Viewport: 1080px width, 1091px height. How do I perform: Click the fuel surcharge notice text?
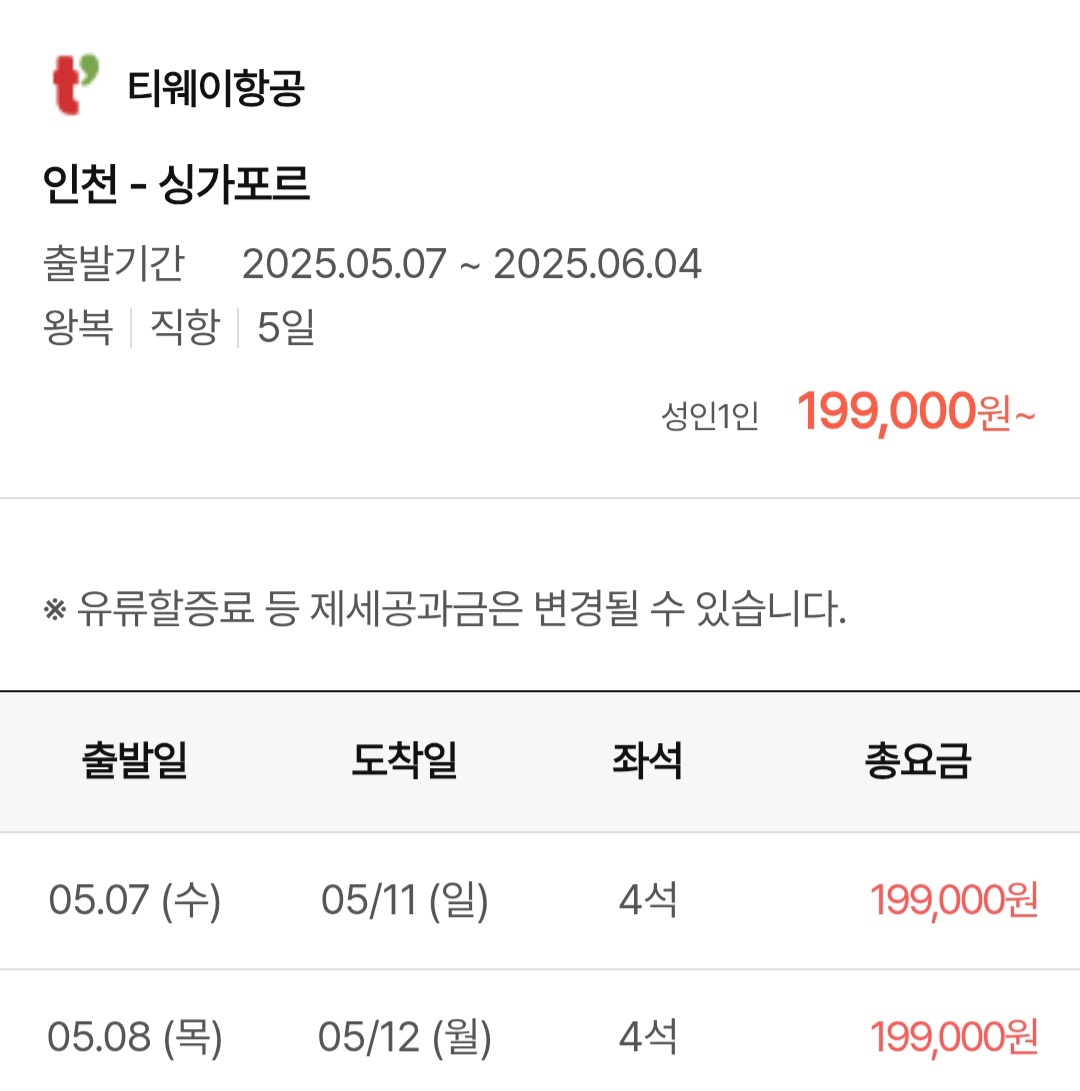click(x=446, y=609)
